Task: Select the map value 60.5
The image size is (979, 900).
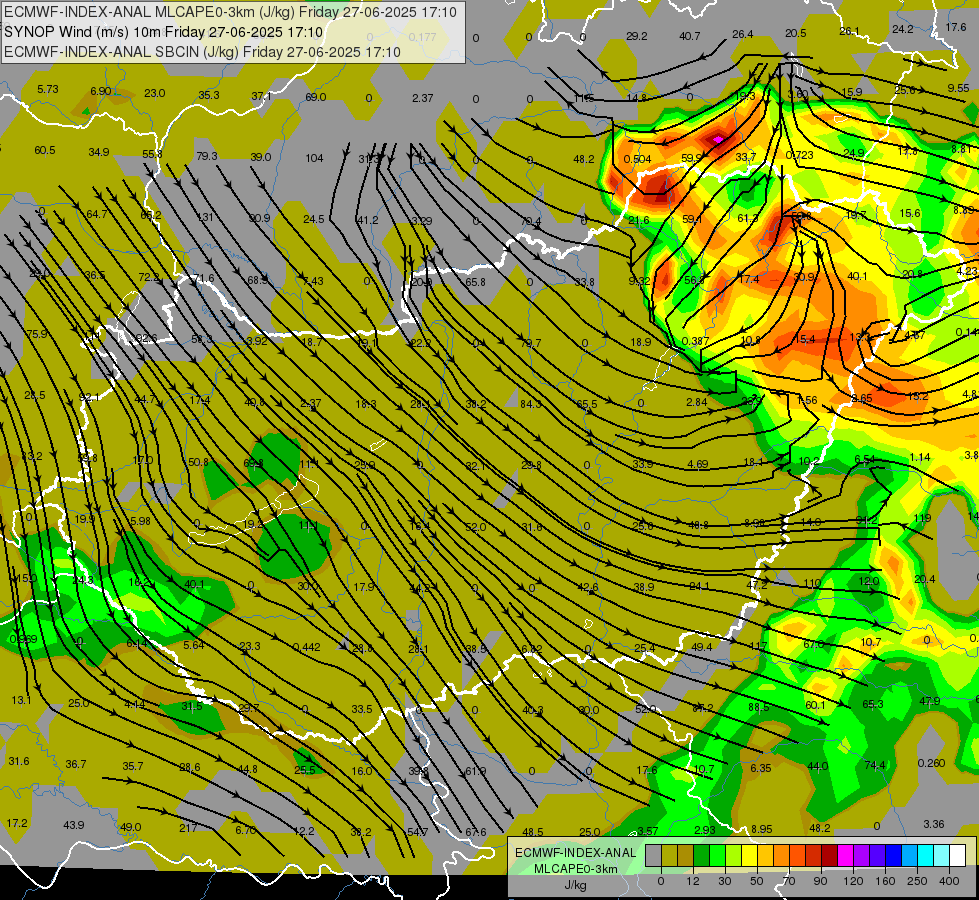Action: click(45, 150)
